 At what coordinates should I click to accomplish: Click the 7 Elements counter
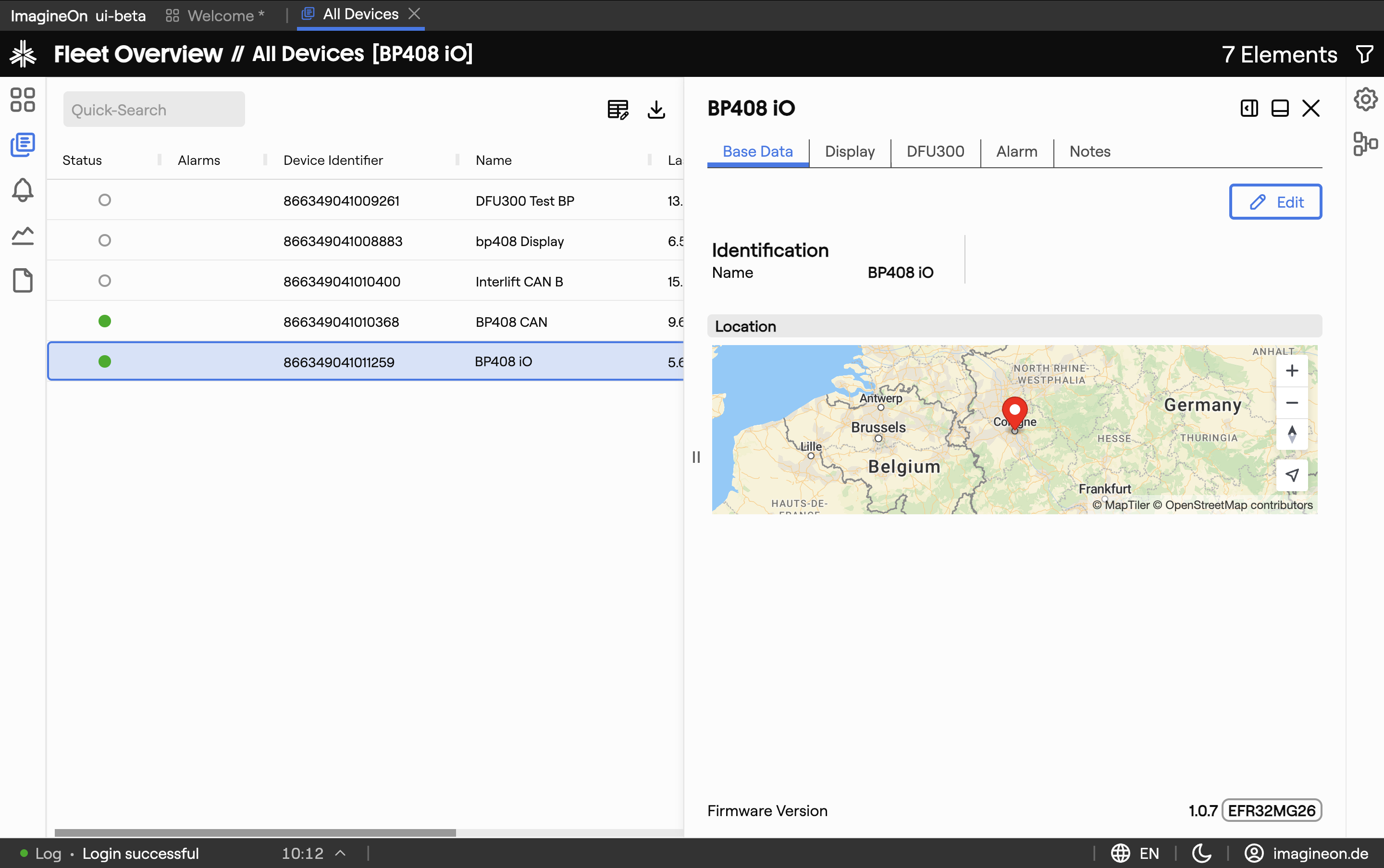pyautogui.click(x=1280, y=54)
